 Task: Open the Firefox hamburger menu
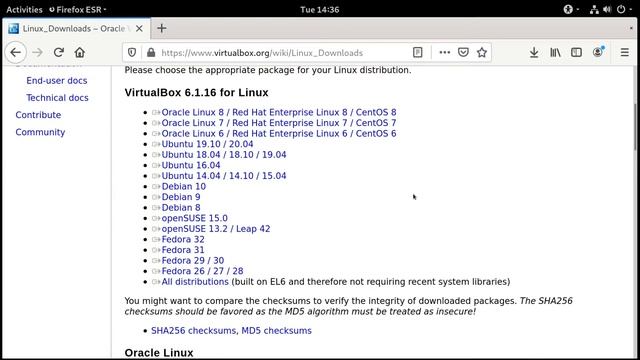624,52
